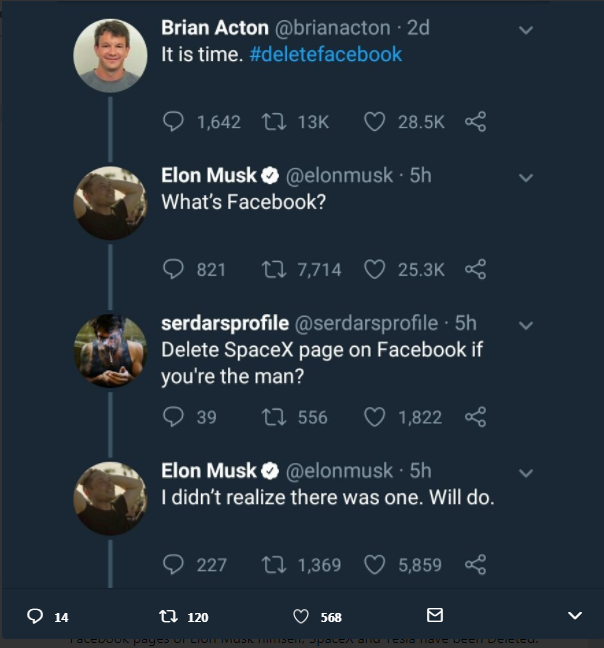Open more options on serdarsprofile's tweet

click(x=526, y=325)
